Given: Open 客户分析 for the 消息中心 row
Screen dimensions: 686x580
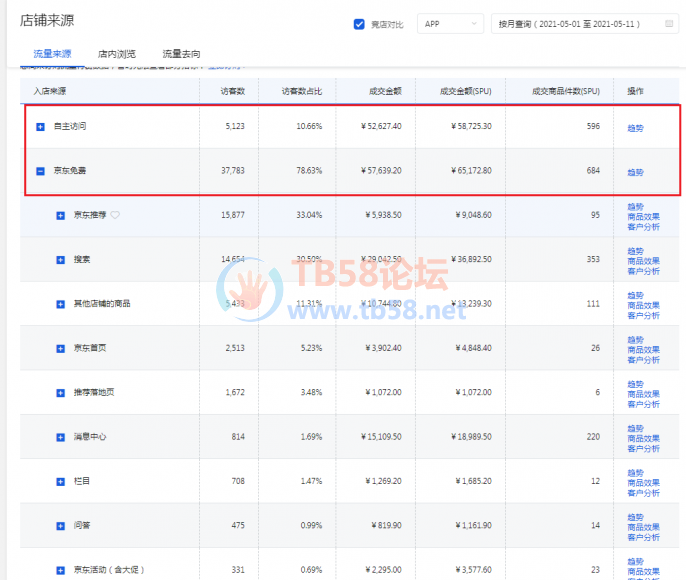Looking at the screenshot, I should [x=643, y=448].
